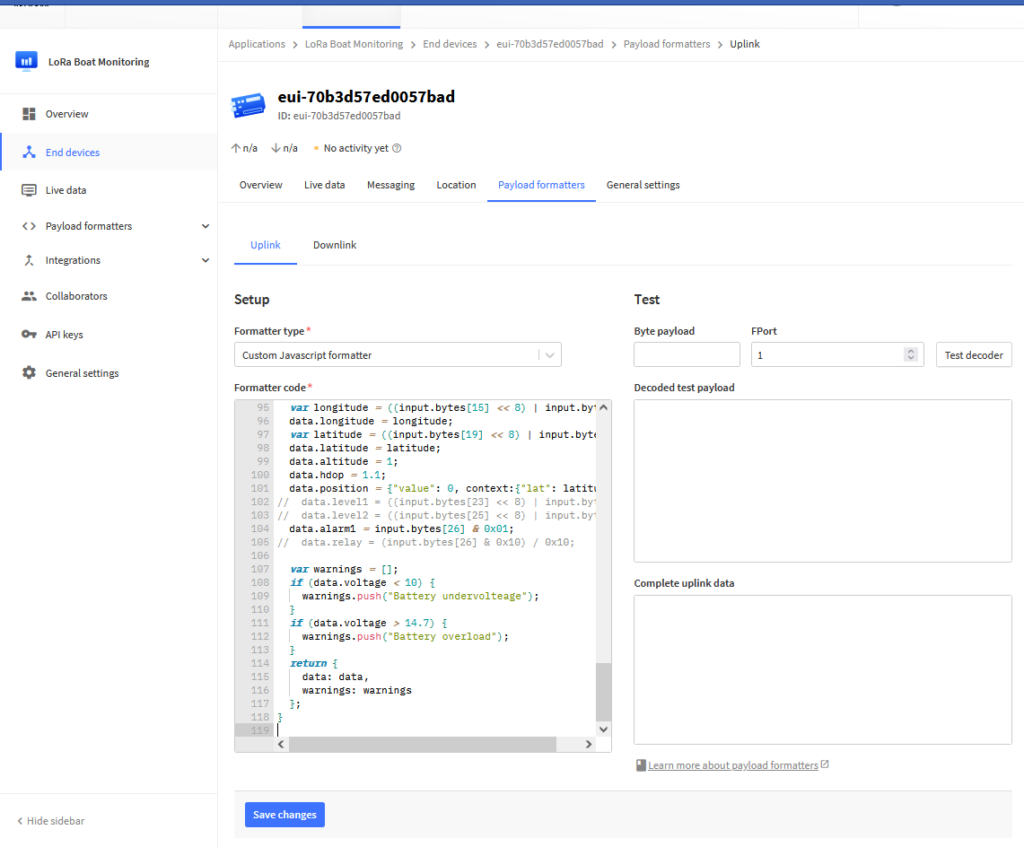Open Learn more about payload formatters link
This screenshot has height=847, width=1024.
[x=732, y=765]
